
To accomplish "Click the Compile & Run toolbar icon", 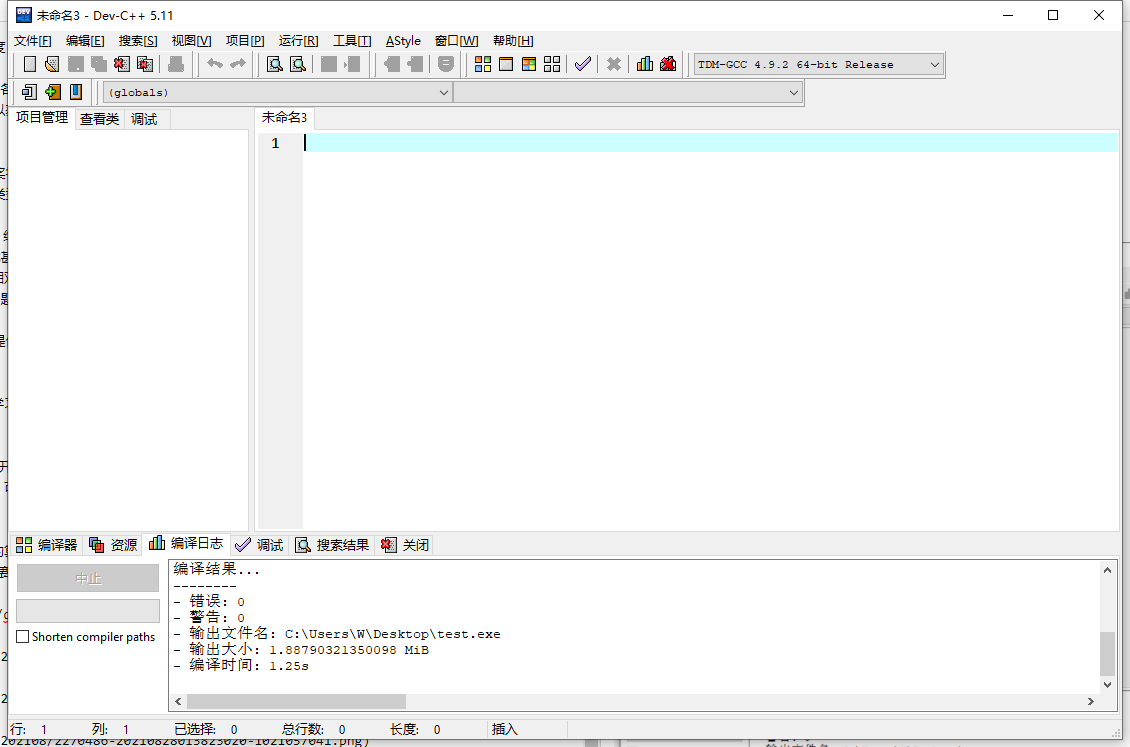I will (x=529, y=64).
